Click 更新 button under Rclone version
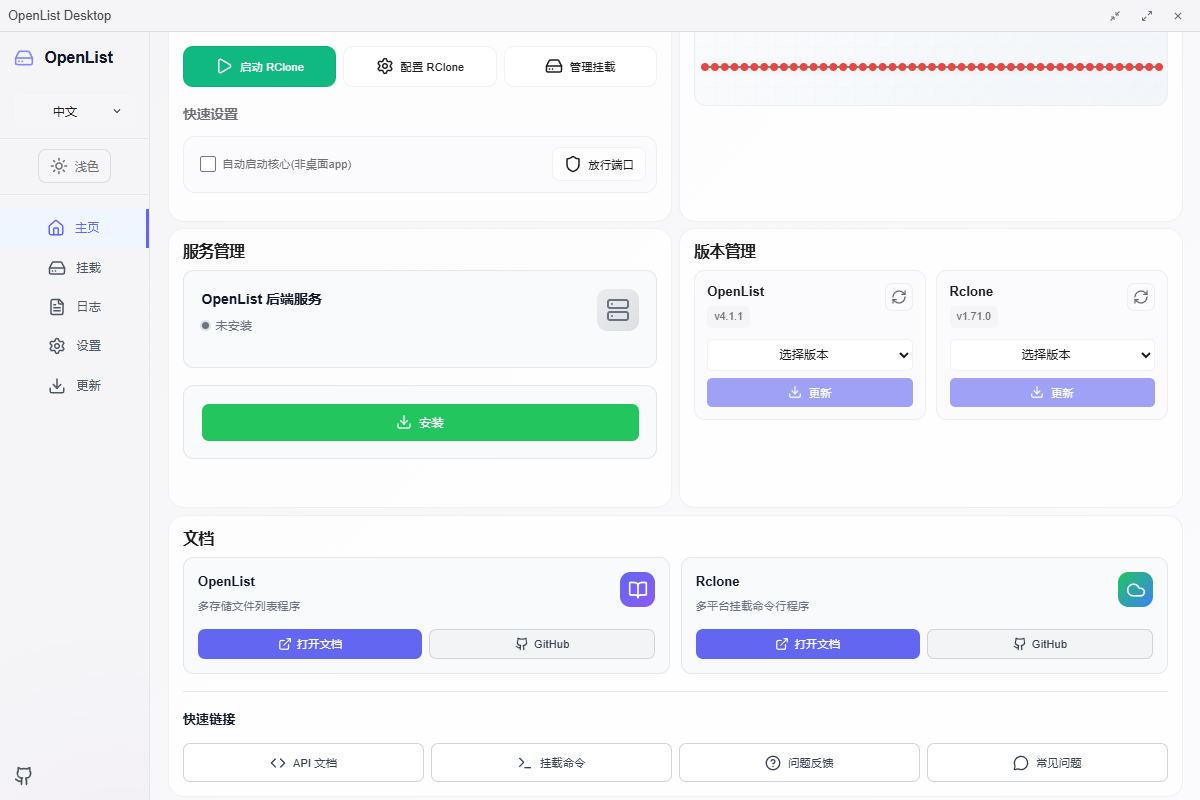This screenshot has height=800, width=1200. pyautogui.click(x=1052, y=393)
